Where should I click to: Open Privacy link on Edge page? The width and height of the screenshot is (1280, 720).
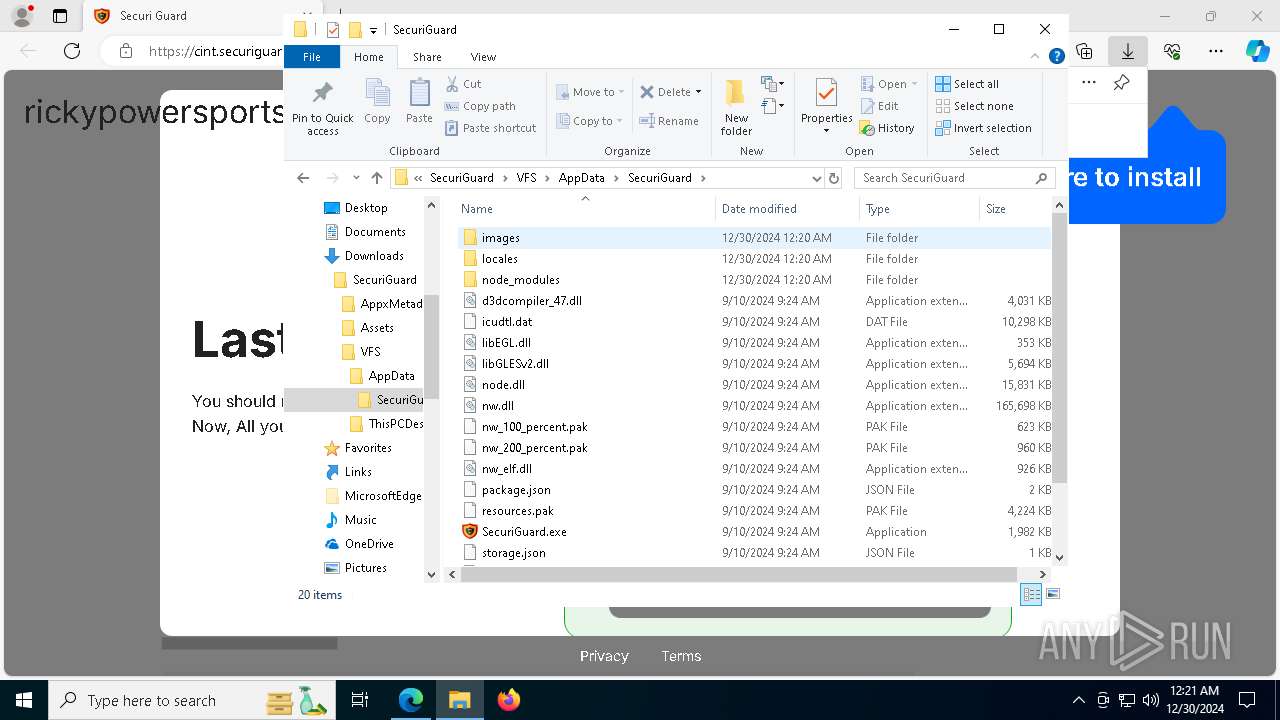[604, 656]
